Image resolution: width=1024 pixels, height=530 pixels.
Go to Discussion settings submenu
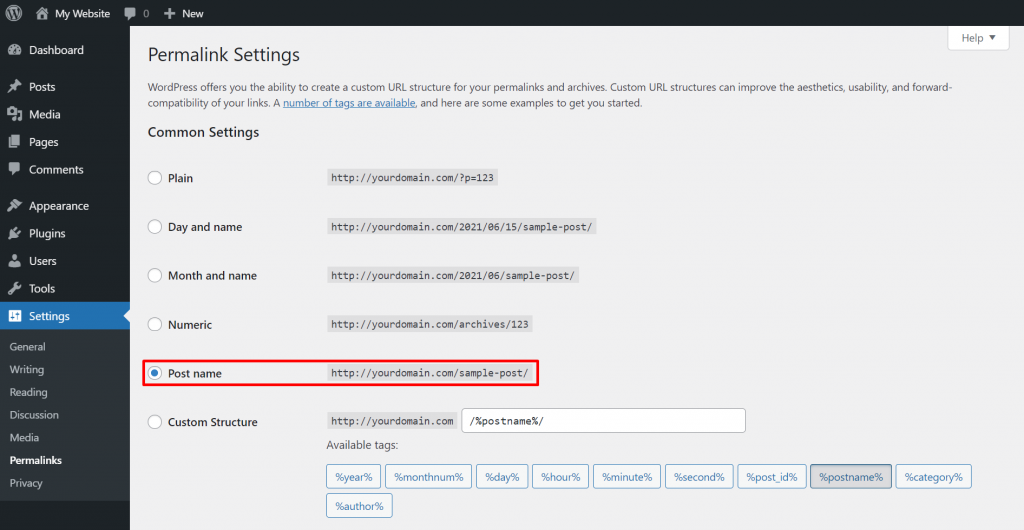click(x=34, y=414)
